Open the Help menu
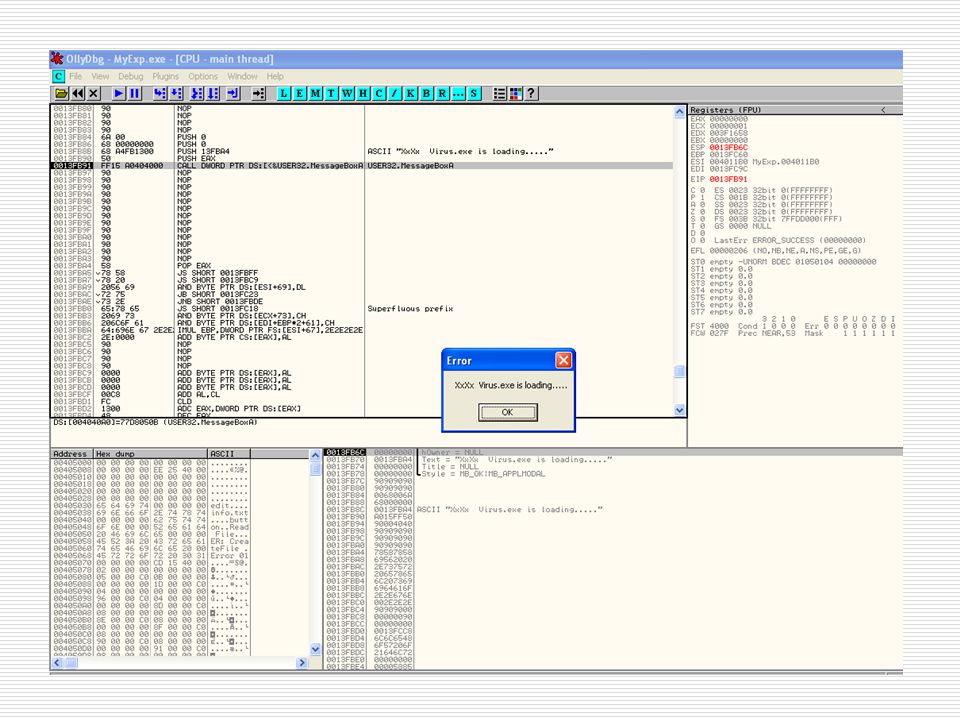The height and width of the screenshot is (720, 960). point(275,77)
